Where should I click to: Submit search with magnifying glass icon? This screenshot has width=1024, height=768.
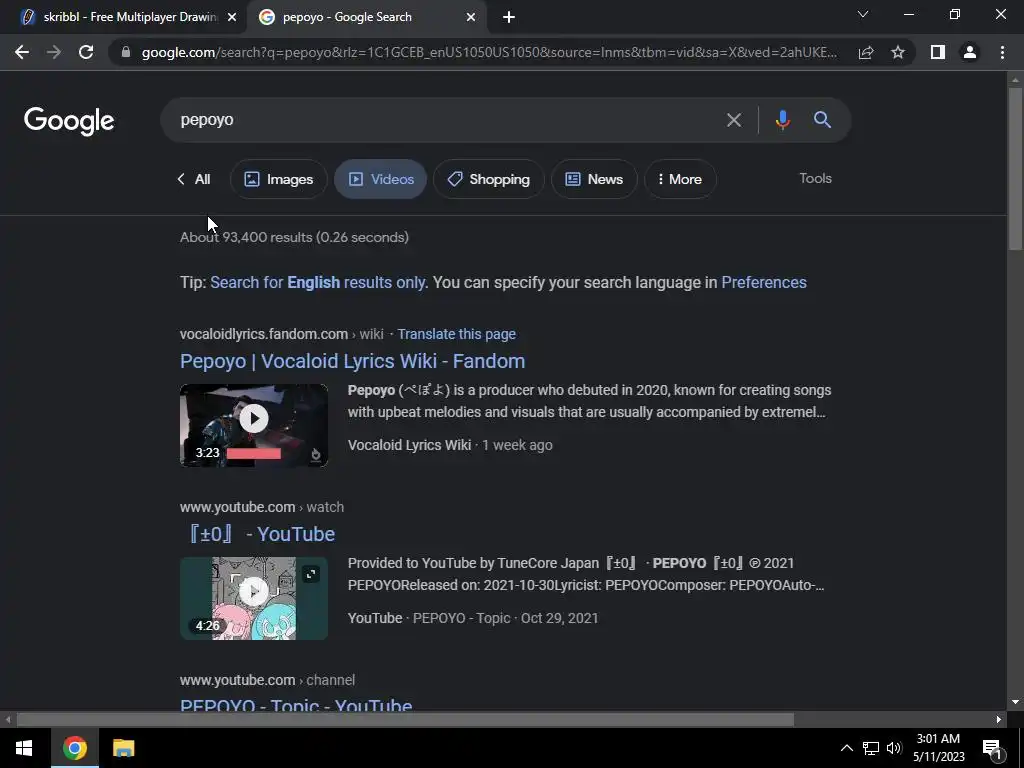coord(822,120)
